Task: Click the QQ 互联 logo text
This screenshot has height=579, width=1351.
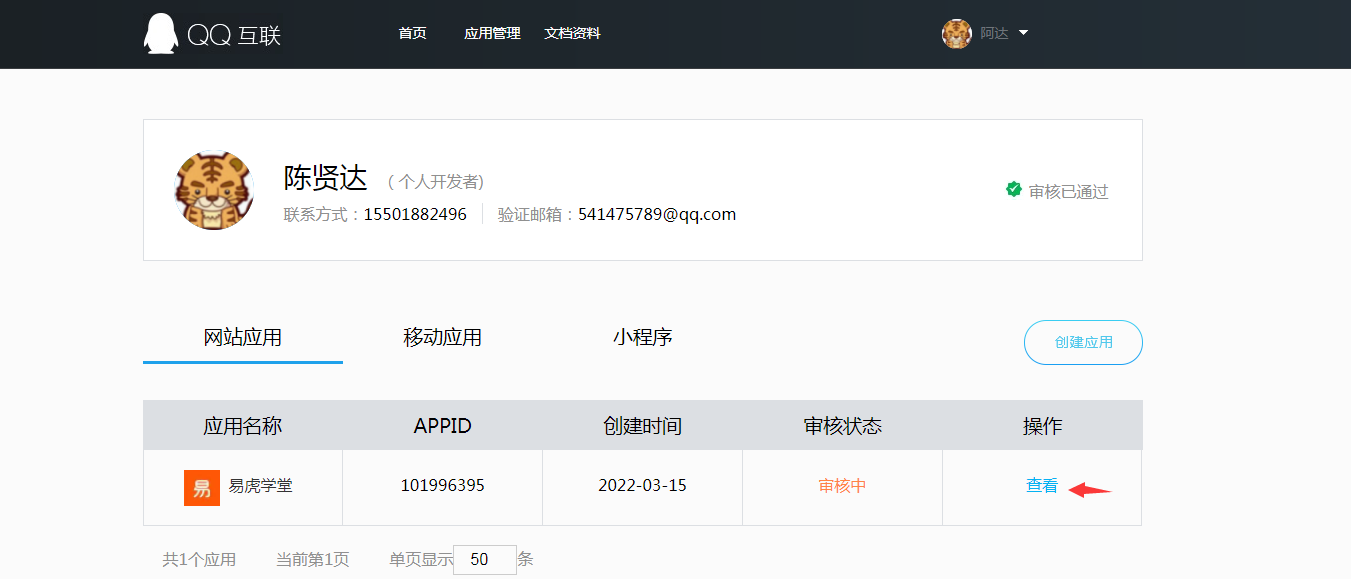Action: click(x=234, y=36)
